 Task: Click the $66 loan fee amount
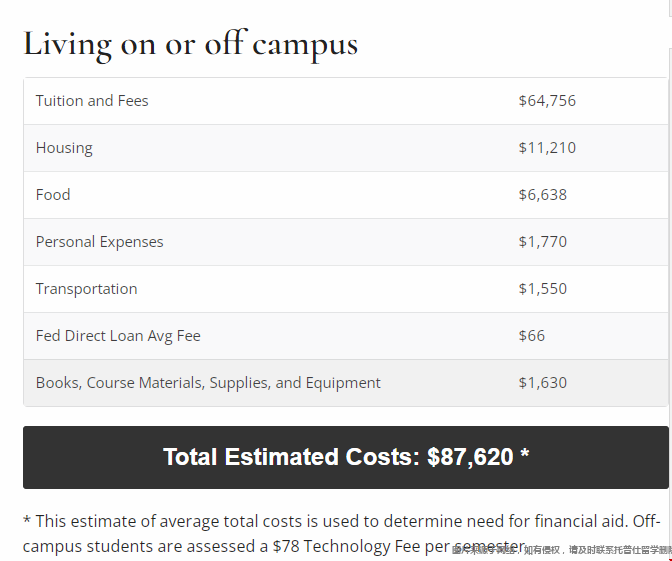[x=532, y=336]
